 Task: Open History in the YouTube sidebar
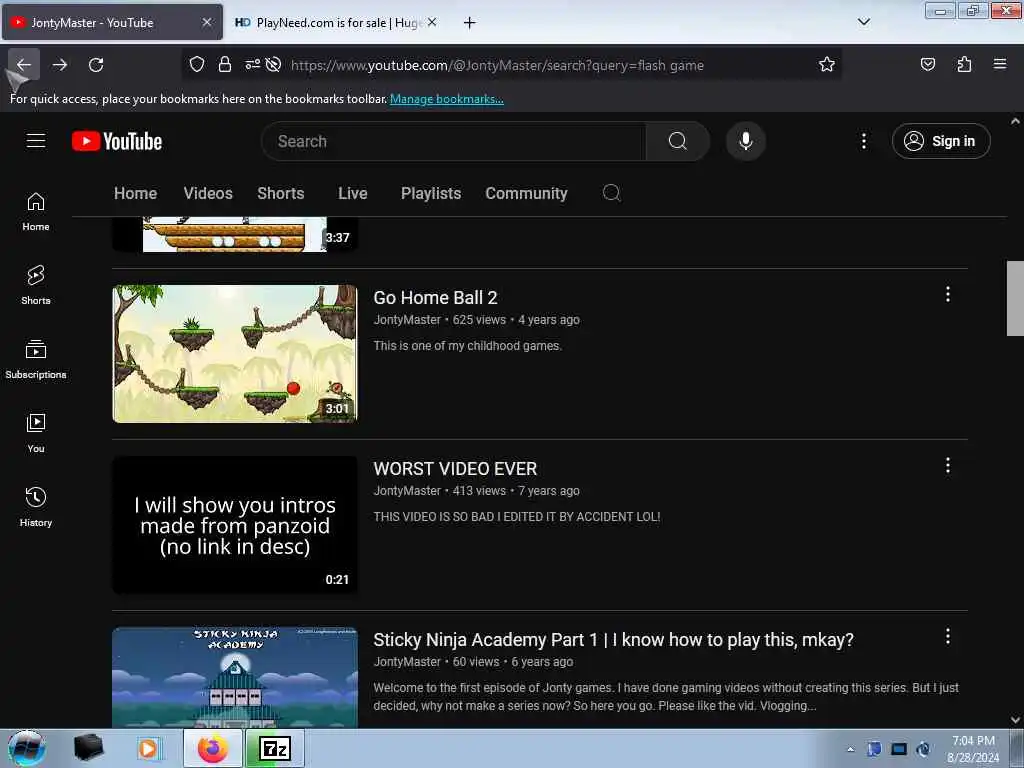tap(36, 507)
